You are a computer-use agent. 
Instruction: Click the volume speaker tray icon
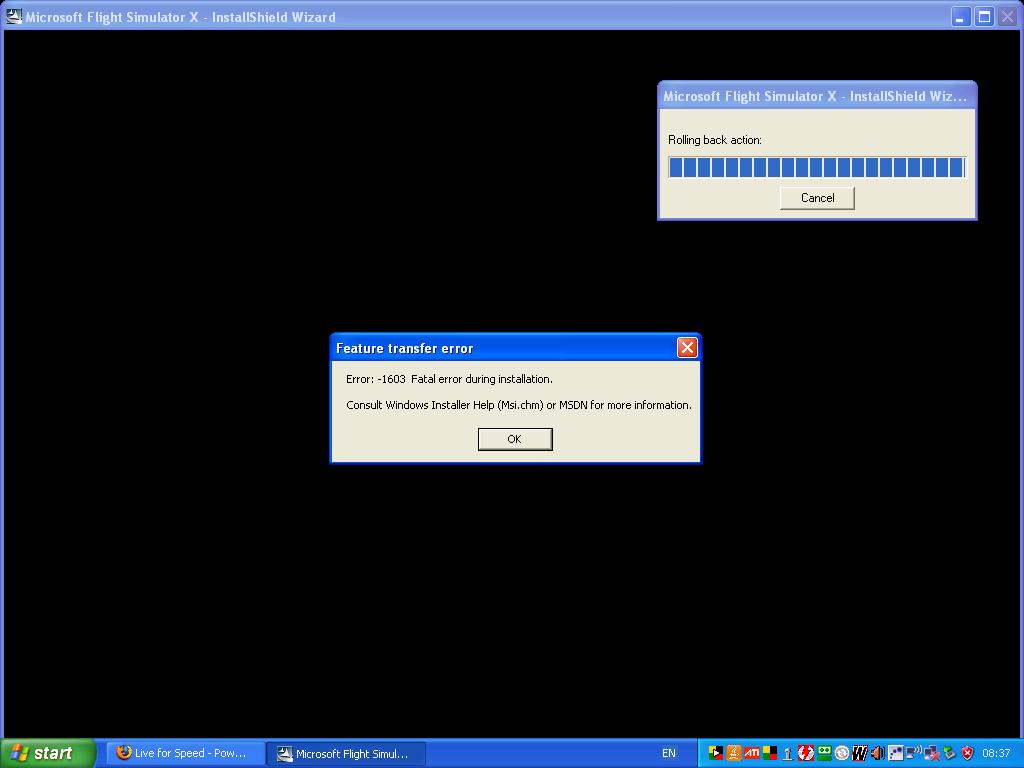point(878,753)
